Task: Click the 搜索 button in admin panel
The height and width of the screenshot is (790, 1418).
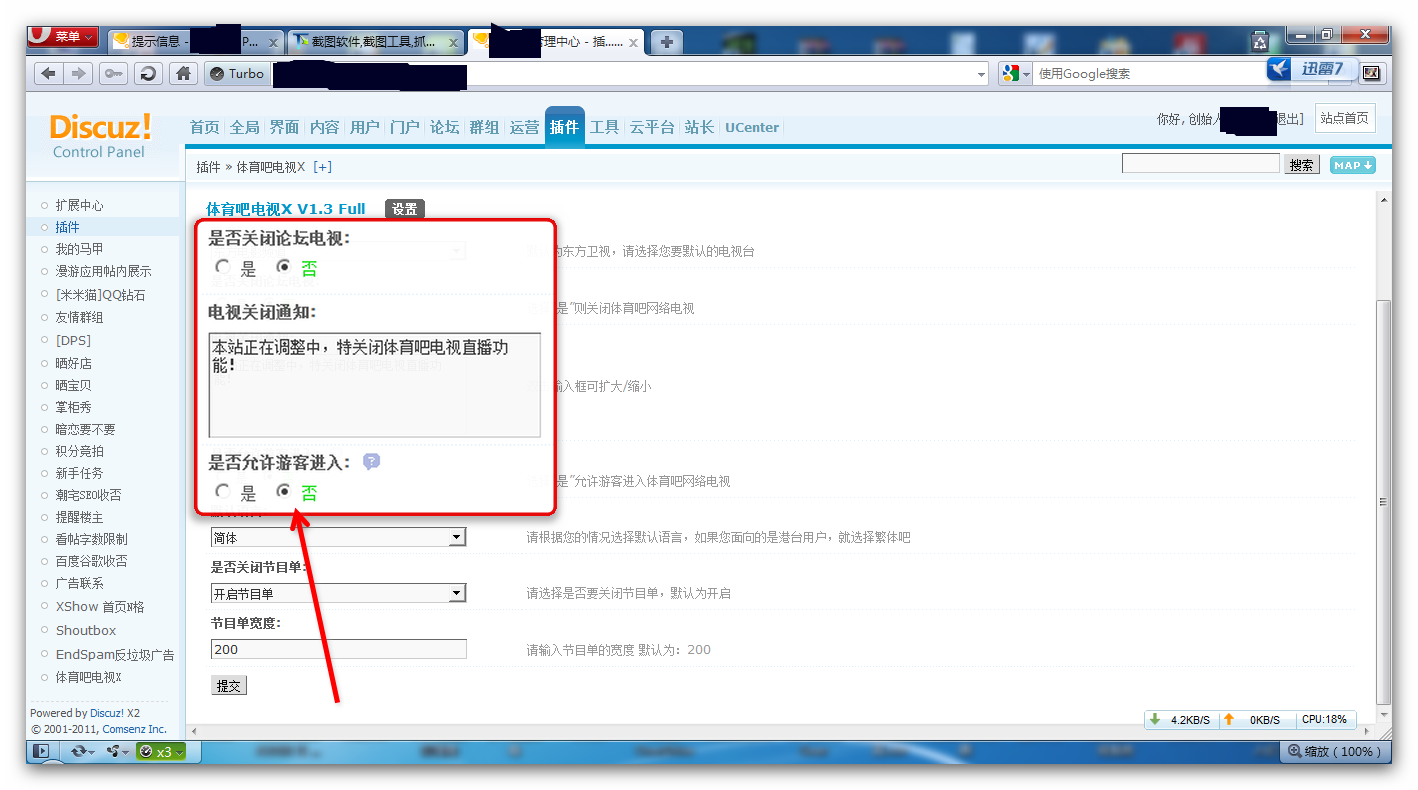Action: tap(1302, 165)
